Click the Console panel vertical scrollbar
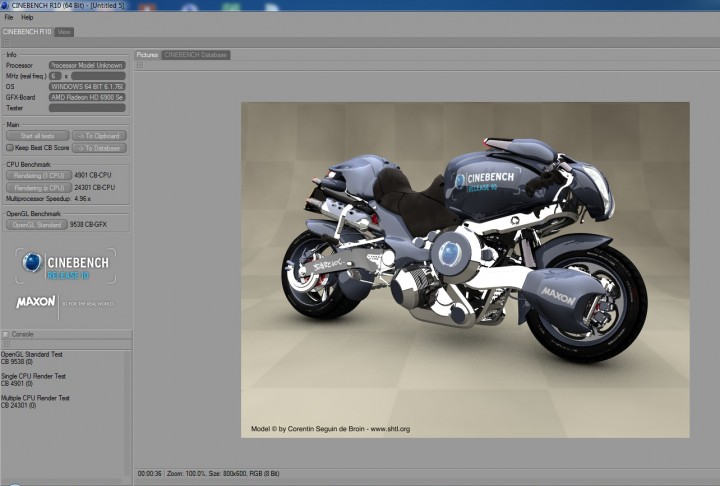This screenshot has height=486, width=720. tap(128, 413)
